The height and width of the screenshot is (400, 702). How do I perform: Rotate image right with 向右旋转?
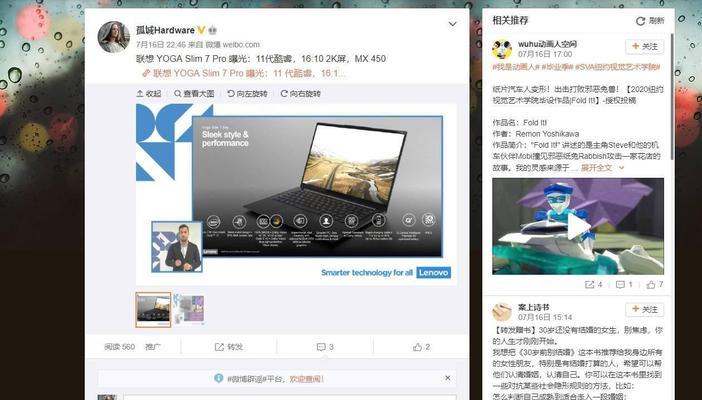300,94
